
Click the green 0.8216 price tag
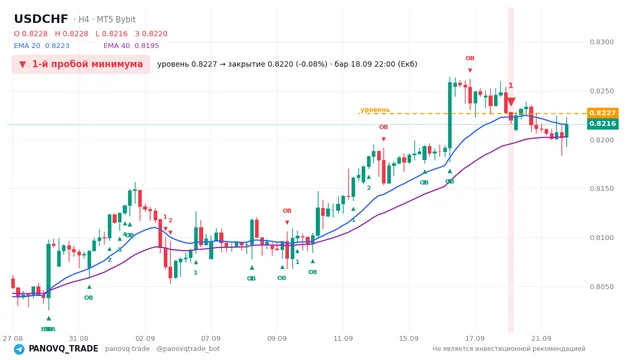click(603, 124)
